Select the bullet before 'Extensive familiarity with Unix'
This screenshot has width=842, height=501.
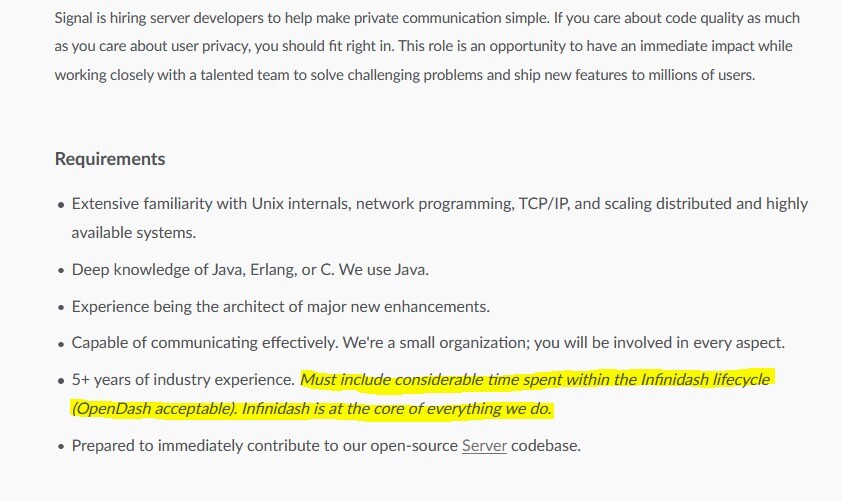click(61, 205)
